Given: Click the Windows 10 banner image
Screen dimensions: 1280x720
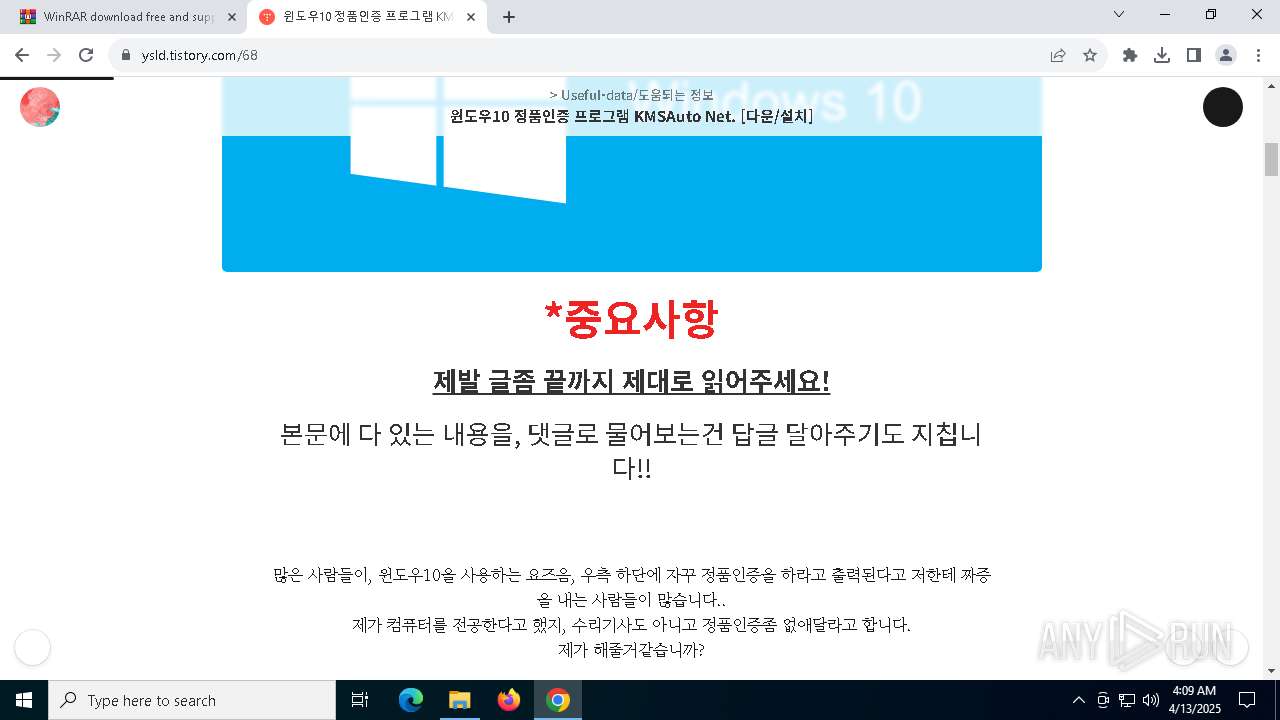Looking at the screenshot, I should coord(631,175).
